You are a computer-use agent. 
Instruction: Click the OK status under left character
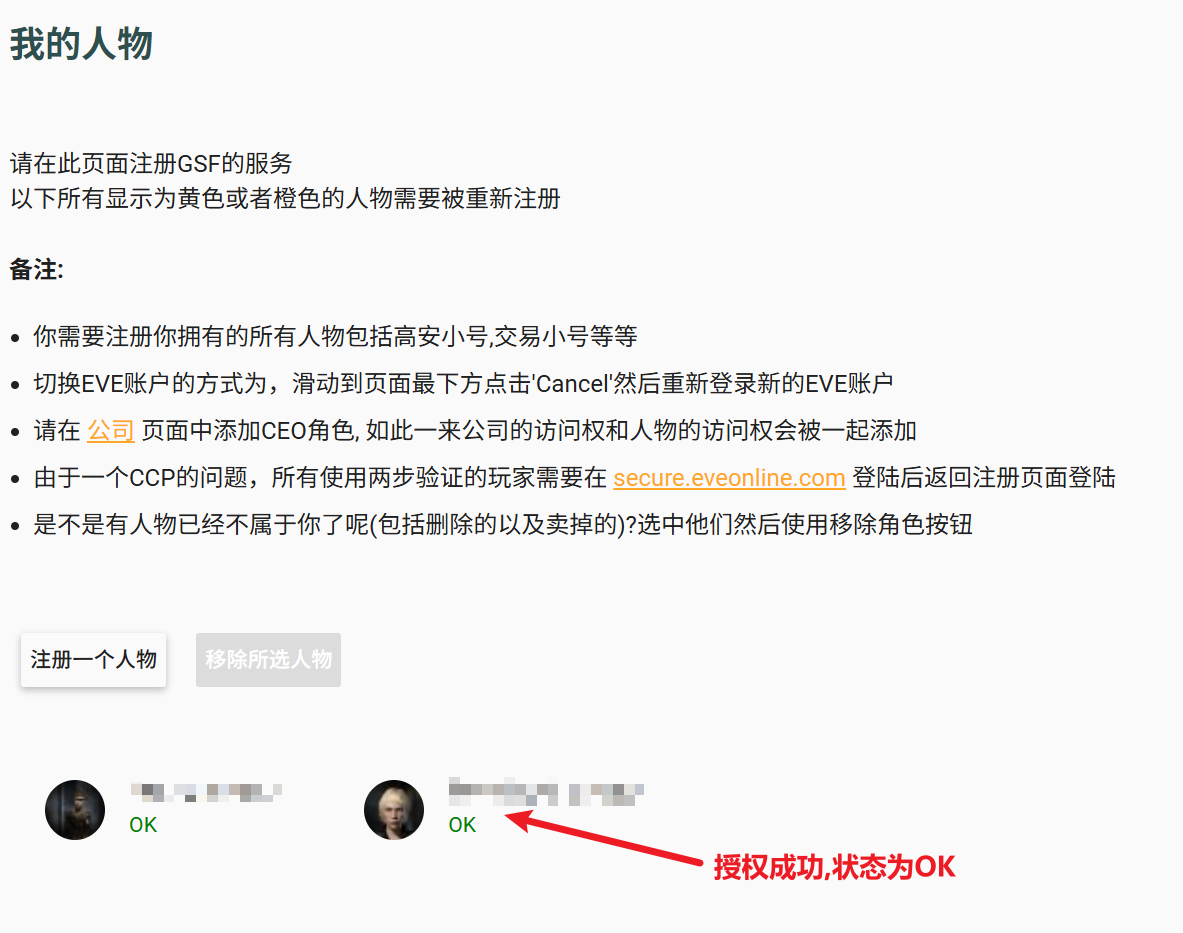click(x=143, y=825)
